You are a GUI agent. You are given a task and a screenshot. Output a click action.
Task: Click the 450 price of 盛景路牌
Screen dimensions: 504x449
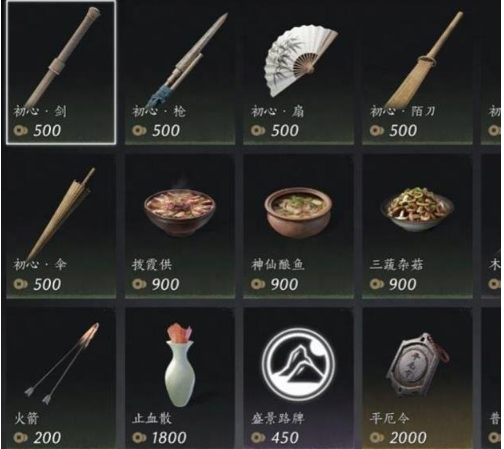(285, 438)
